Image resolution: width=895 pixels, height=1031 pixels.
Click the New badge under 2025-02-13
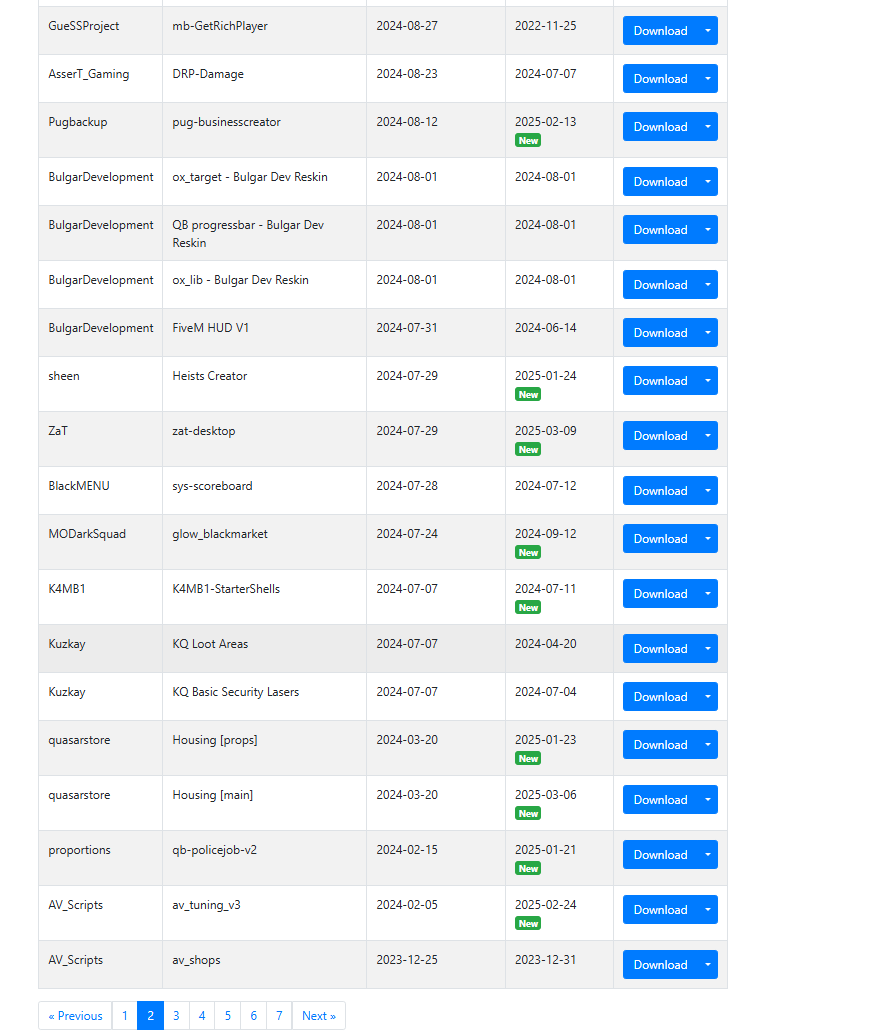point(528,141)
